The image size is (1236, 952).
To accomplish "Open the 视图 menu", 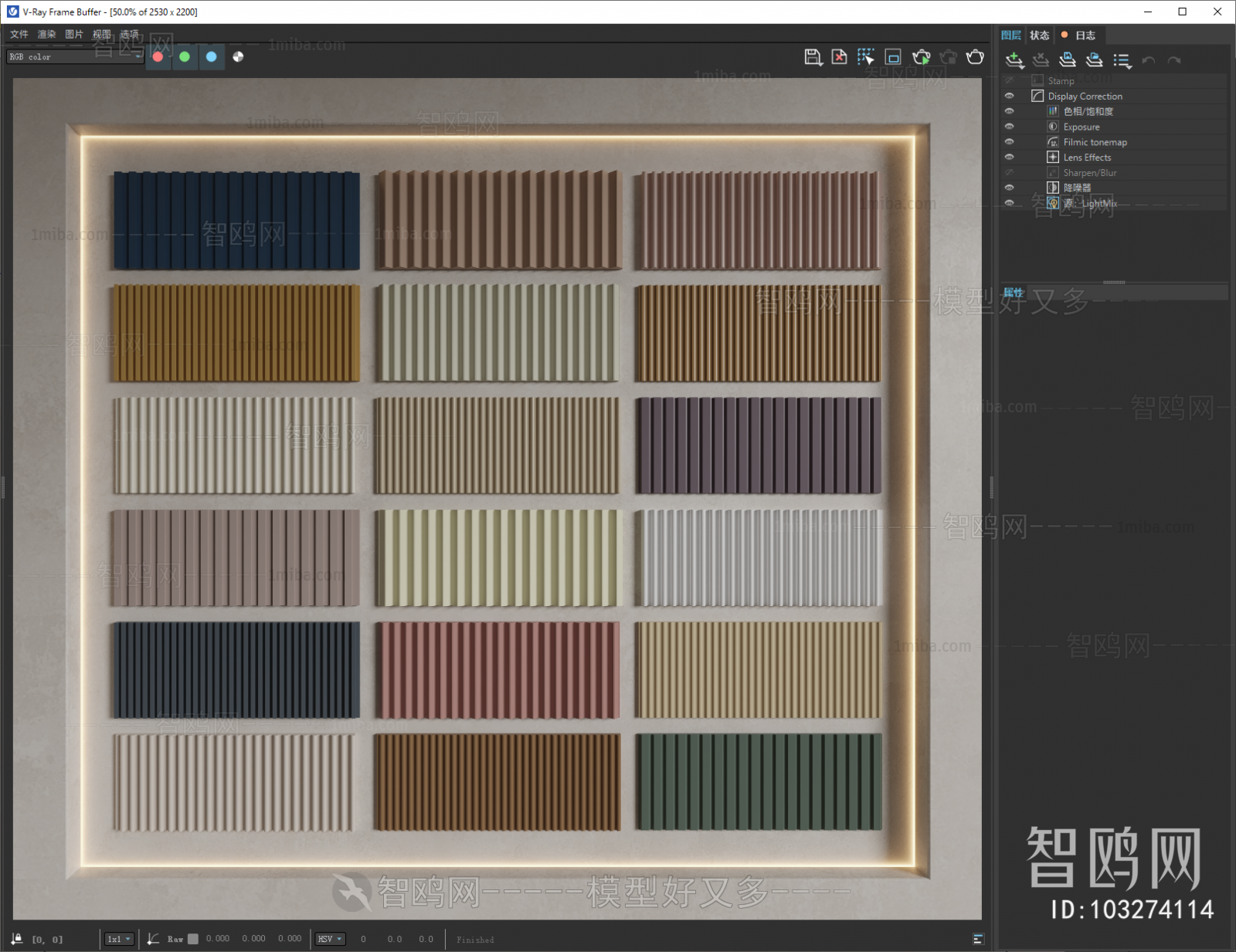I will (102, 34).
